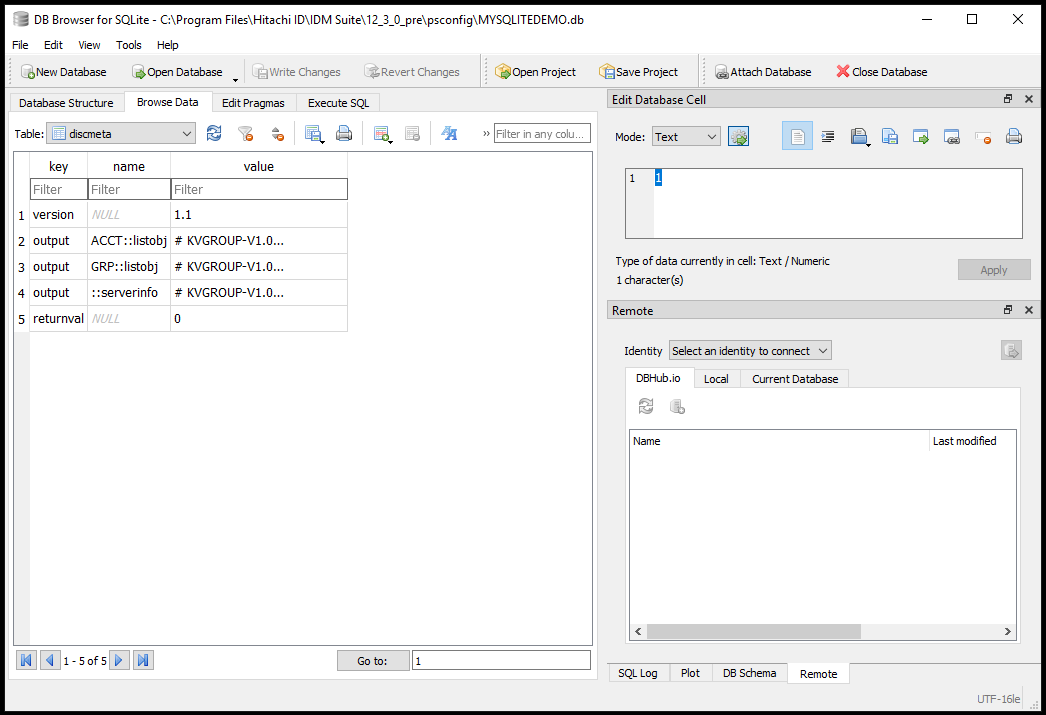Switch to the Execute SQL tab
The height and width of the screenshot is (715, 1046).
338,103
